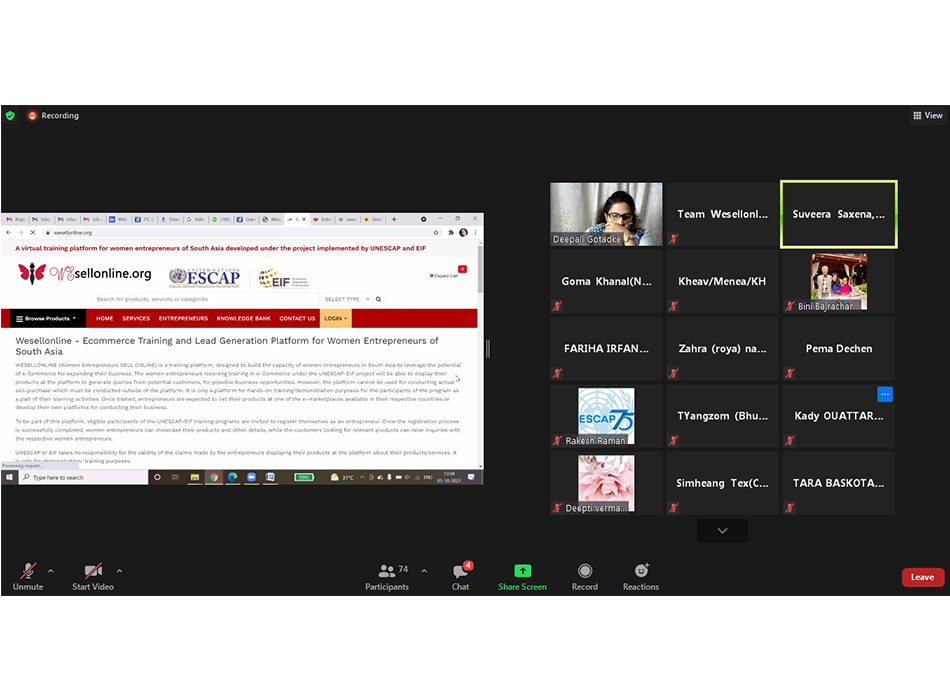Select Rakesh Raman's ESCAP 75 tile
The width and height of the screenshot is (950, 700).
606,416
